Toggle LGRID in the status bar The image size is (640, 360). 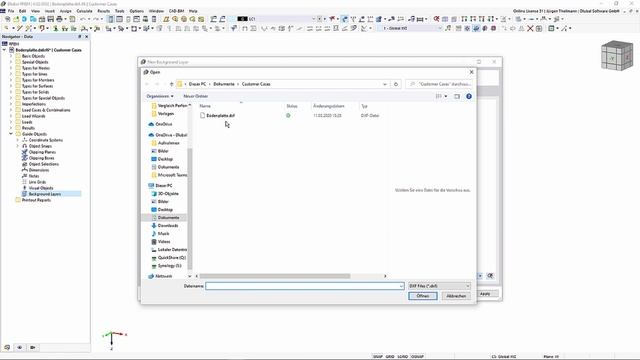(x=402, y=356)
